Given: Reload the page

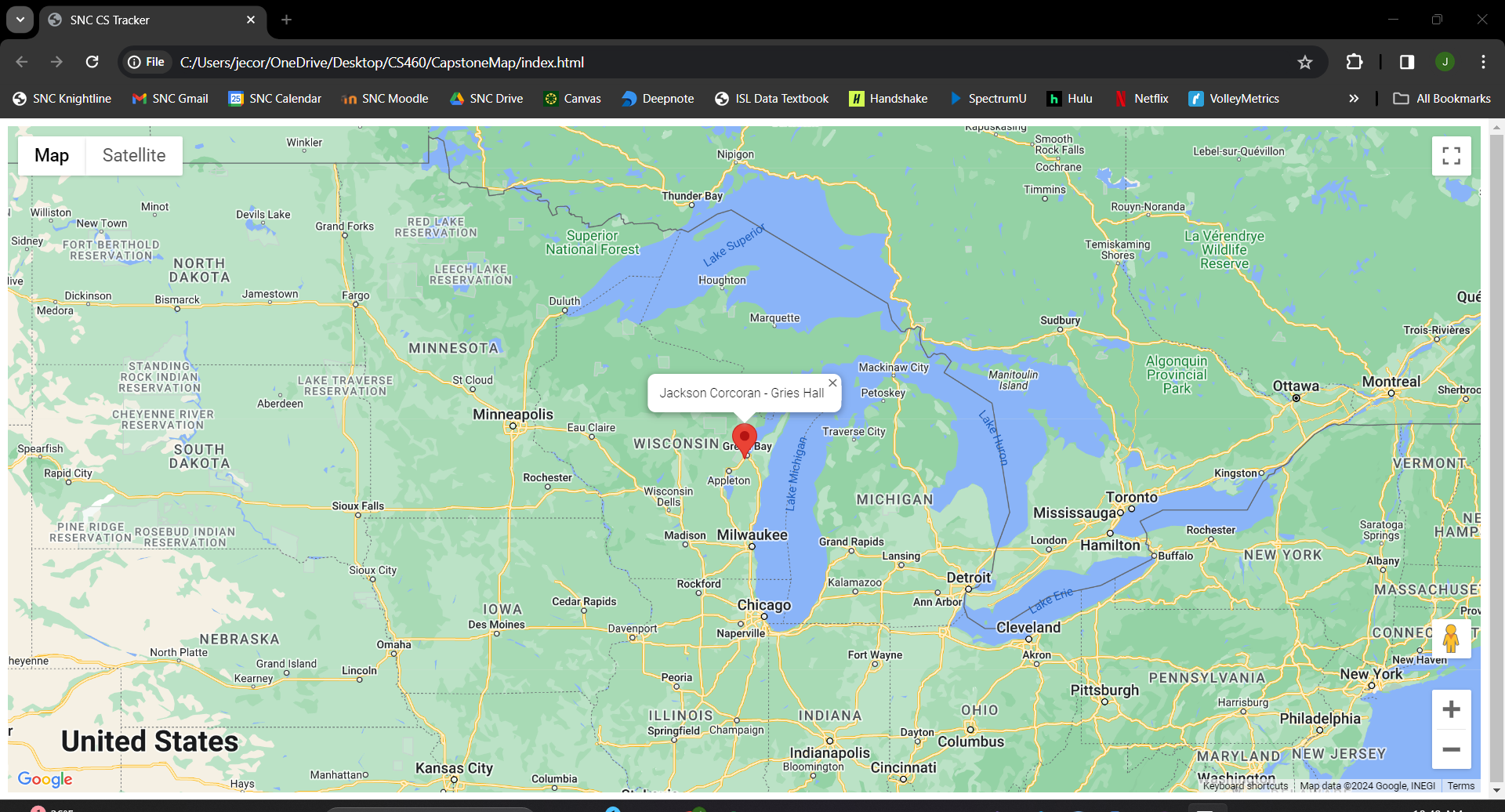Looking at the screenshot, I should point(92,63).
